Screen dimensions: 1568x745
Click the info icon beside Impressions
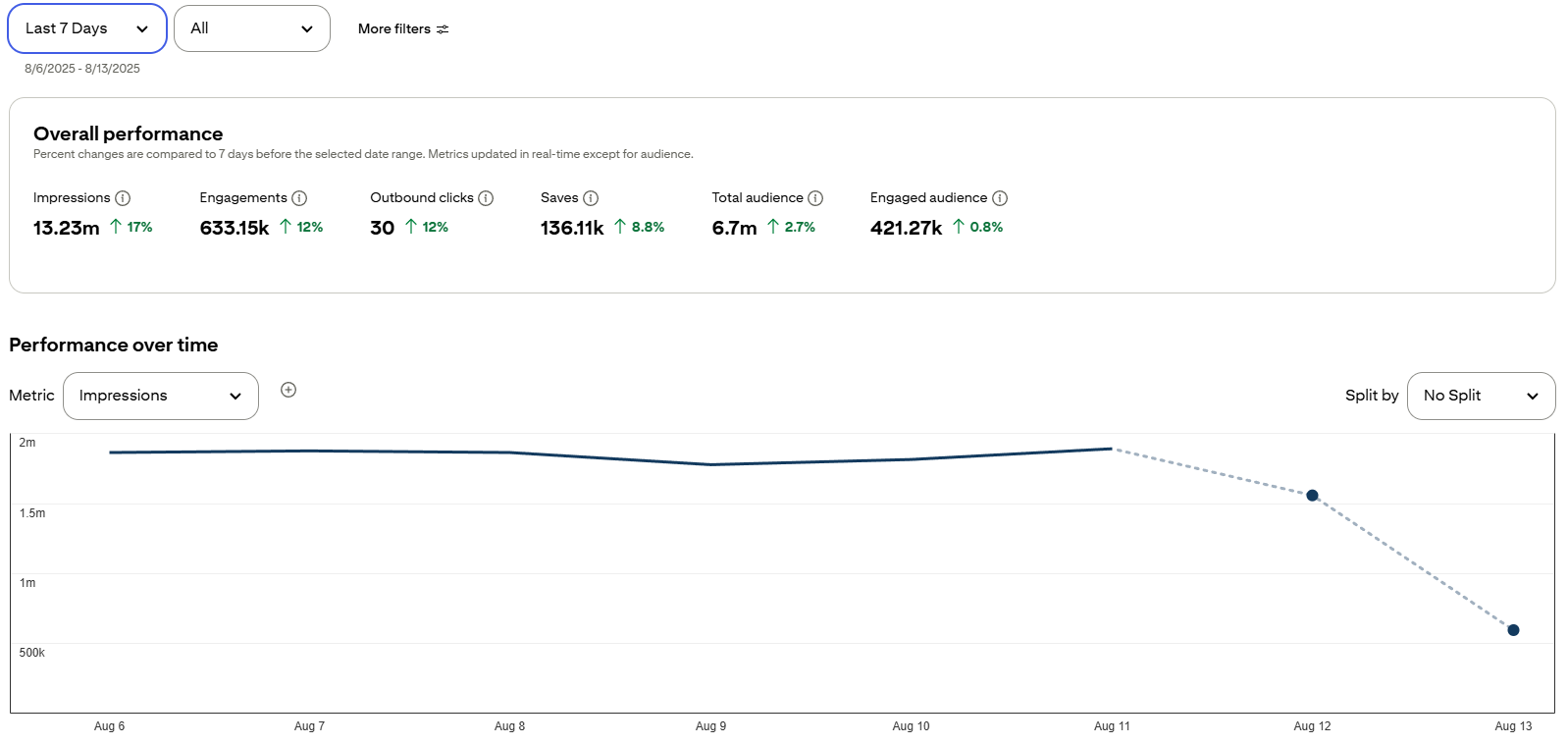[123, 198]
